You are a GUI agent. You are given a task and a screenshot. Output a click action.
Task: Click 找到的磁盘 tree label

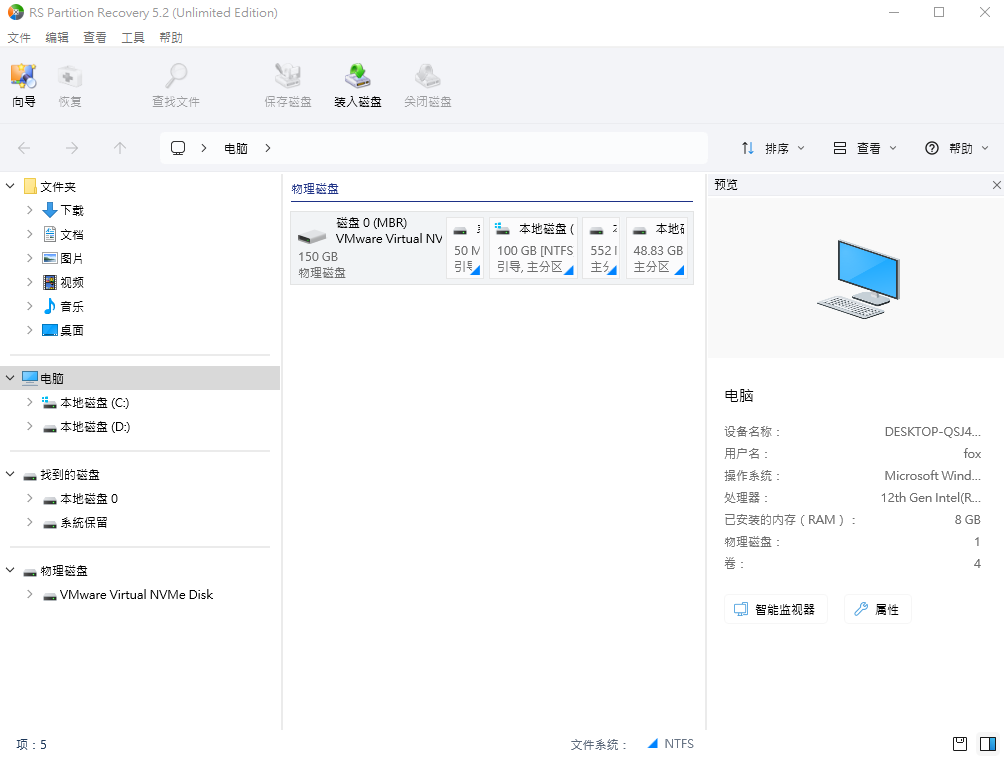pos(70,475)
